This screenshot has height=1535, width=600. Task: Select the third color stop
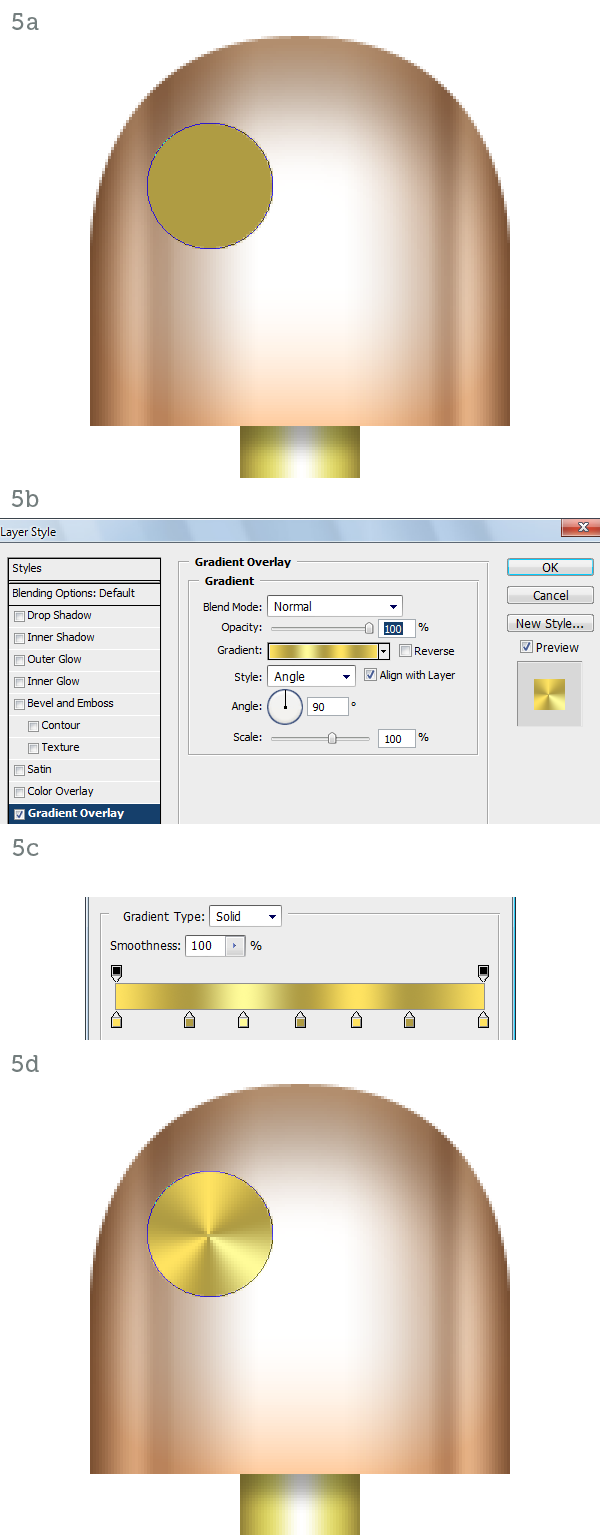tap(243, 1020)
